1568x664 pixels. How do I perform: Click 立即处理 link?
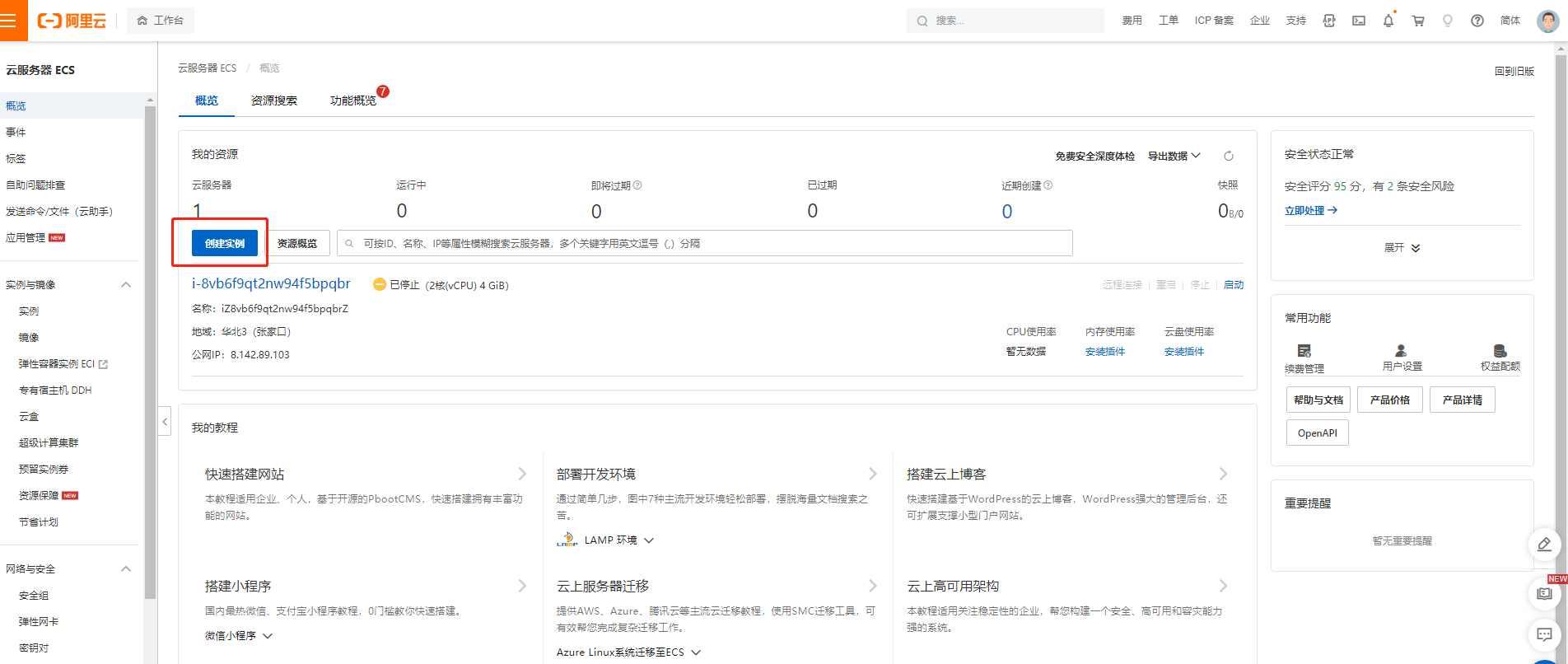tap(1311, 211)
